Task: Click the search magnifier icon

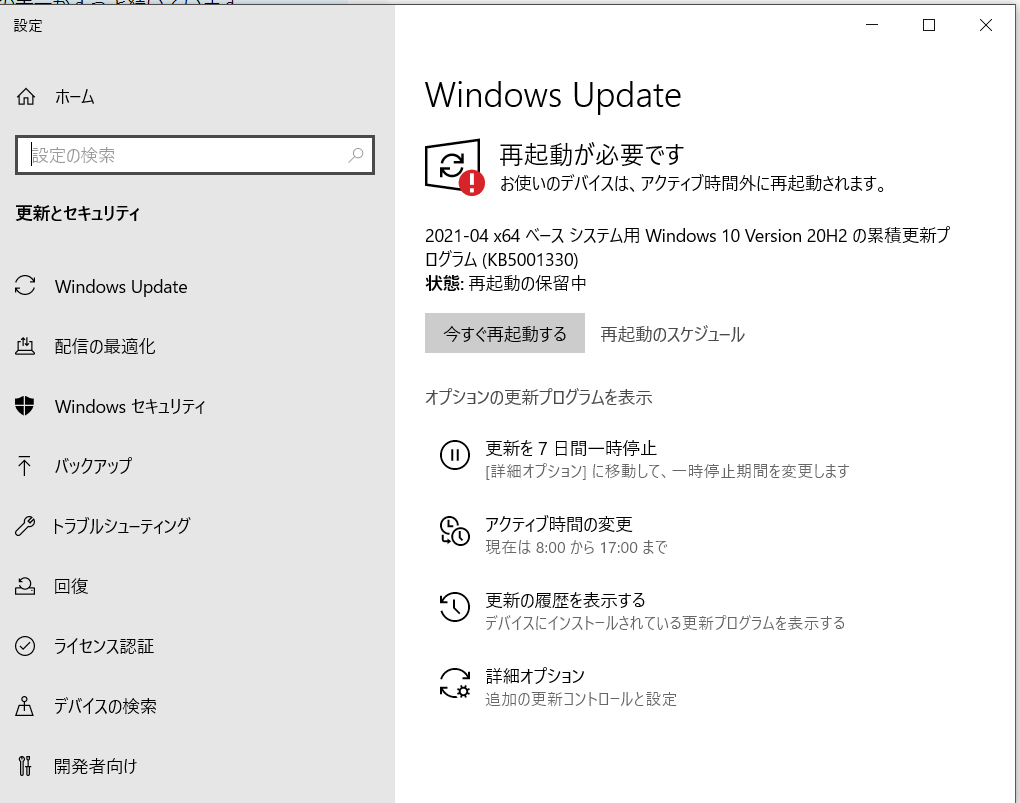Action: pos(355,155)
